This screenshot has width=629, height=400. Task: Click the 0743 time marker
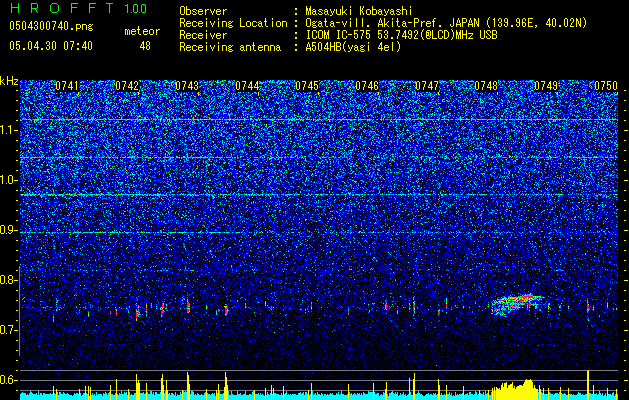coord(187,86)
